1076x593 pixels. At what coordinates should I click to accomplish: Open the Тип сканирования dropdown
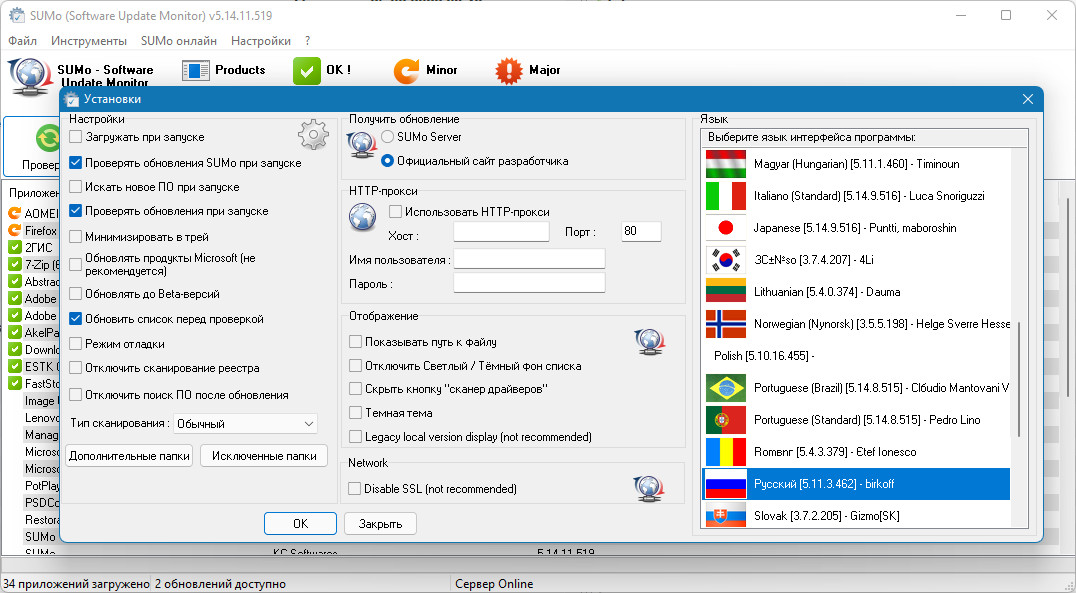(x=245, y=424)
